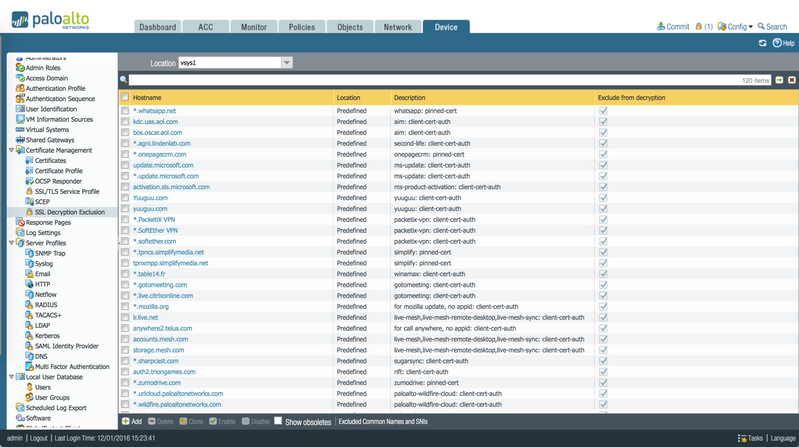Click the refresh icon beside Help
Viewport: 799px width, 447px height.
coord(763,44)
